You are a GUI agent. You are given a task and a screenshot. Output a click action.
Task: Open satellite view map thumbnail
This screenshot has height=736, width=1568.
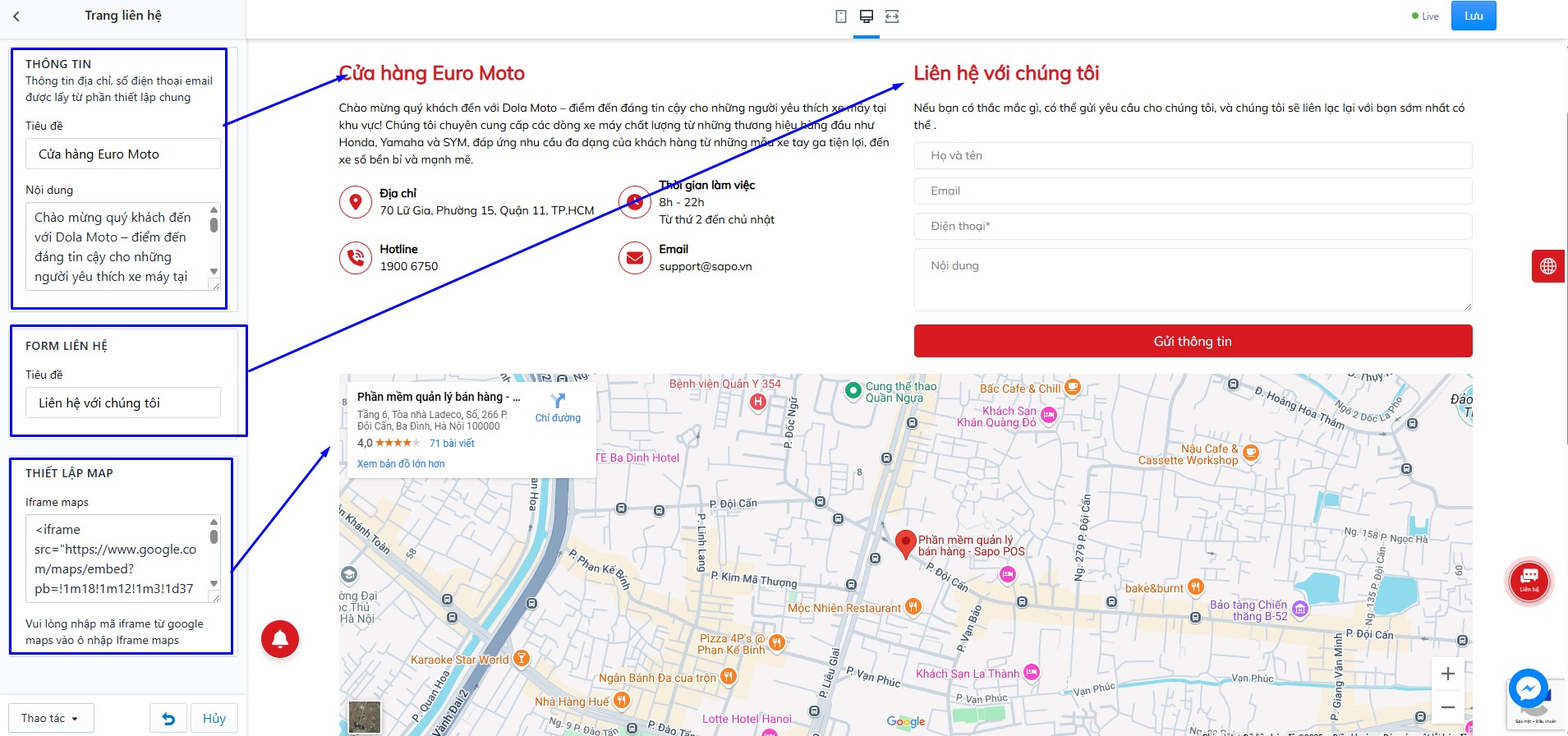click(365, 717)
